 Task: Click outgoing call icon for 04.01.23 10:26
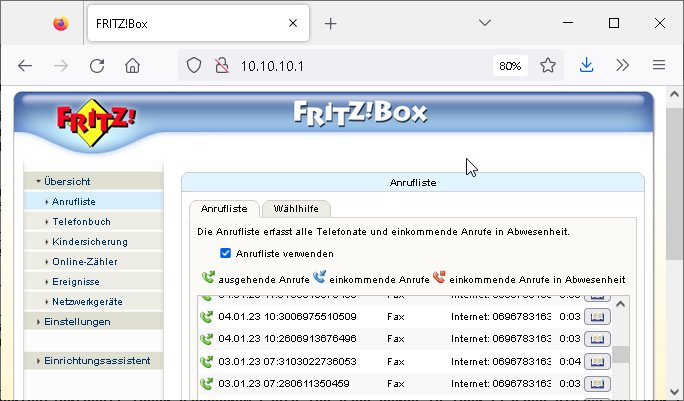206,339
